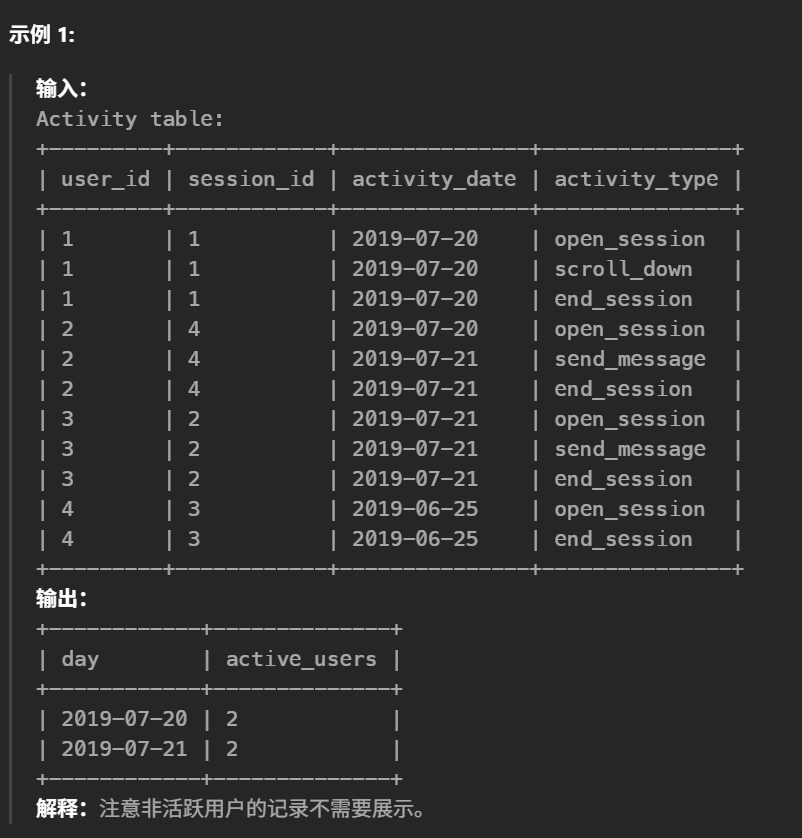This screenshot has height=838, width=802.
Task: Click 2019-07-20 in the output table
Action: pyautogui.click(x=124, y=719)
